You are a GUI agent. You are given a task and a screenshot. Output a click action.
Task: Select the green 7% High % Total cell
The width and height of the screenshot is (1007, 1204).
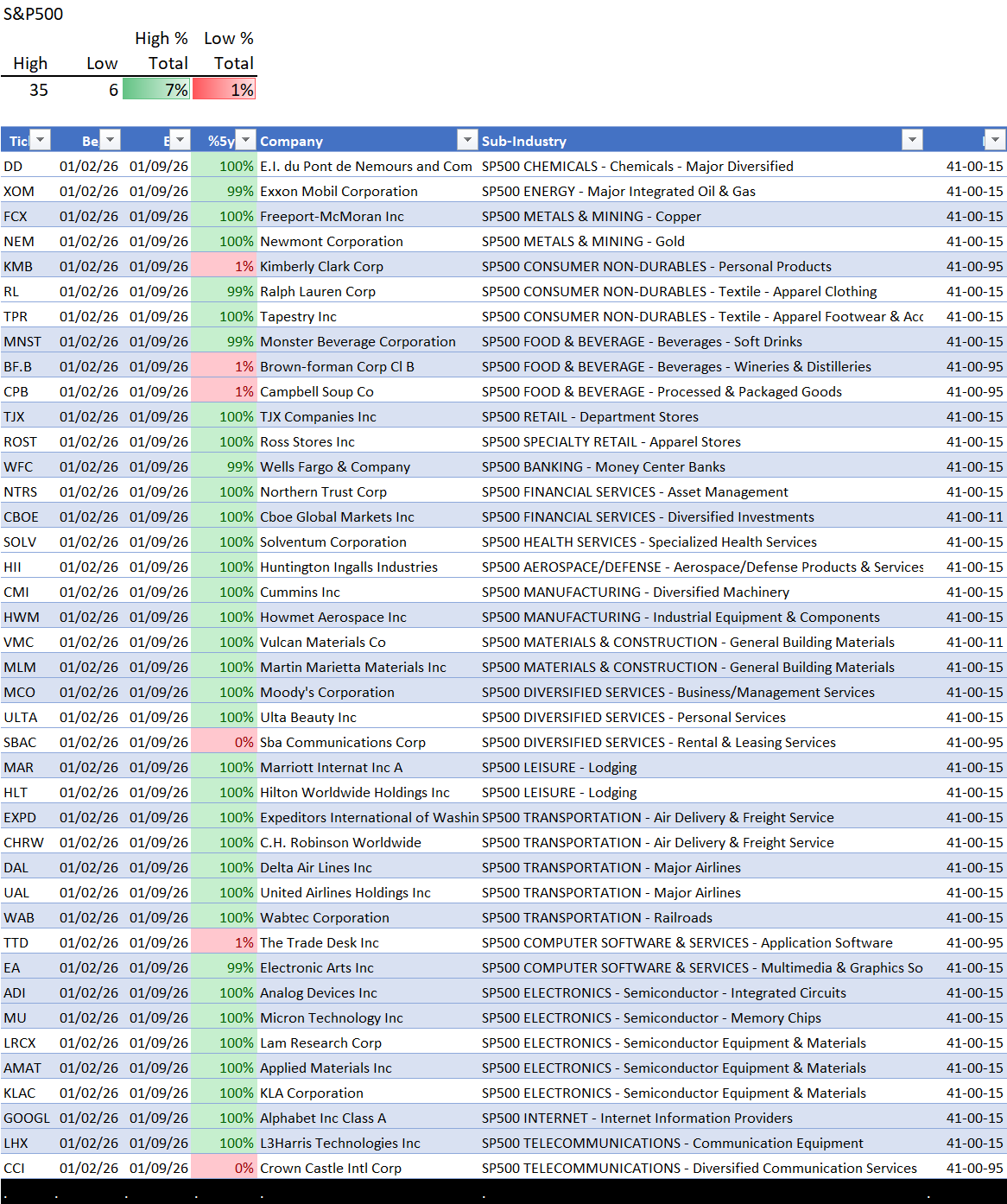[156, 90]
